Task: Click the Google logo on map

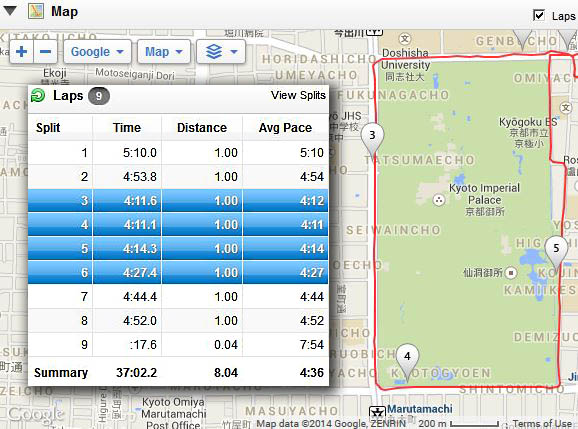Action: point(36,414)
